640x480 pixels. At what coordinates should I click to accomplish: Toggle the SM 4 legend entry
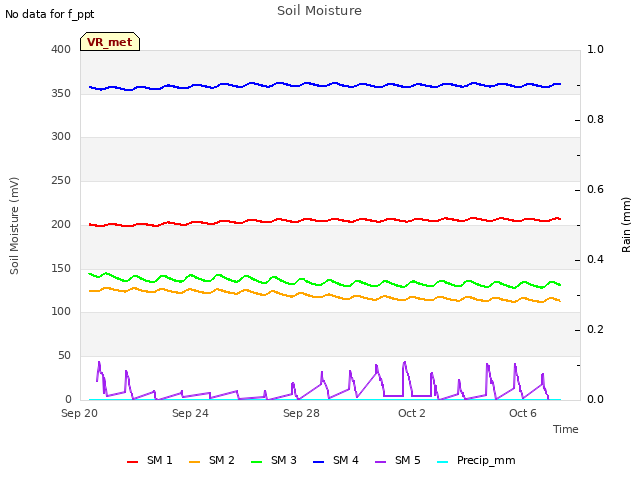point(336,460)
